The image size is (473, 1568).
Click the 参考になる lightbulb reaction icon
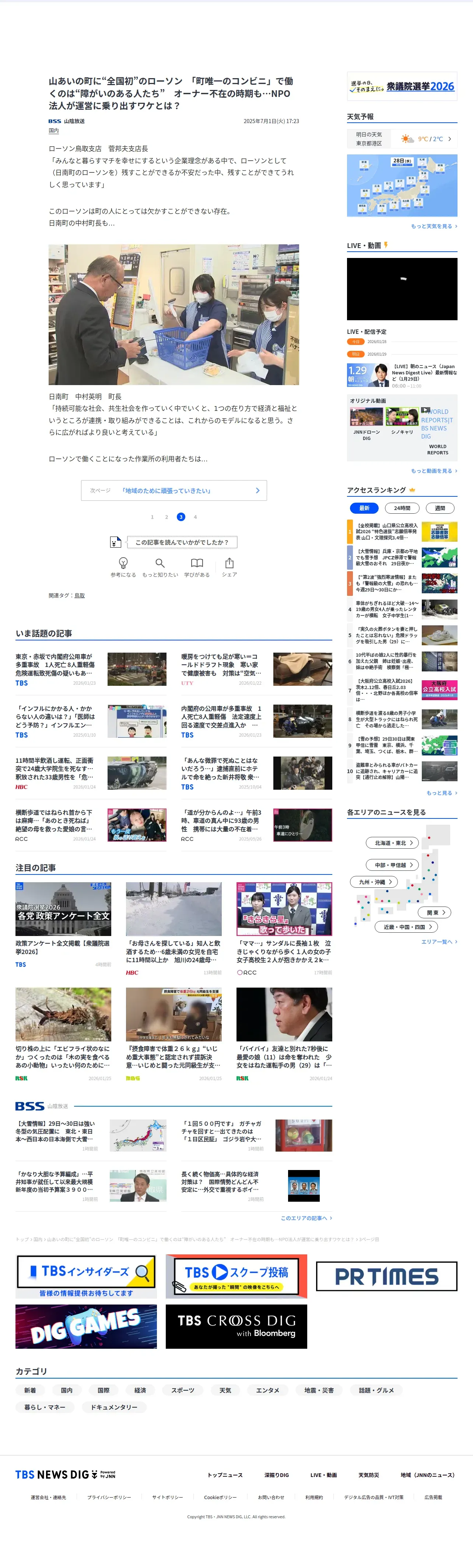[x=123, y=563]
